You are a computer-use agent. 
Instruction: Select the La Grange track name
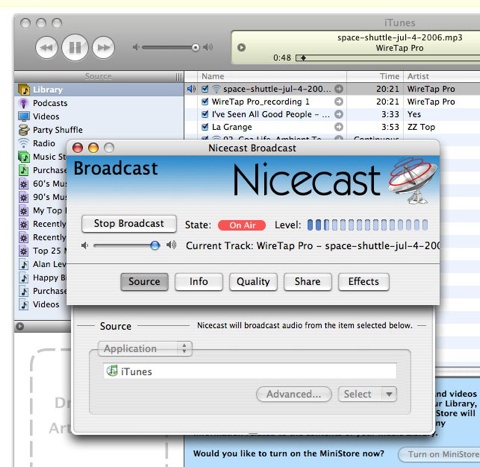click(x=232, y=127)
